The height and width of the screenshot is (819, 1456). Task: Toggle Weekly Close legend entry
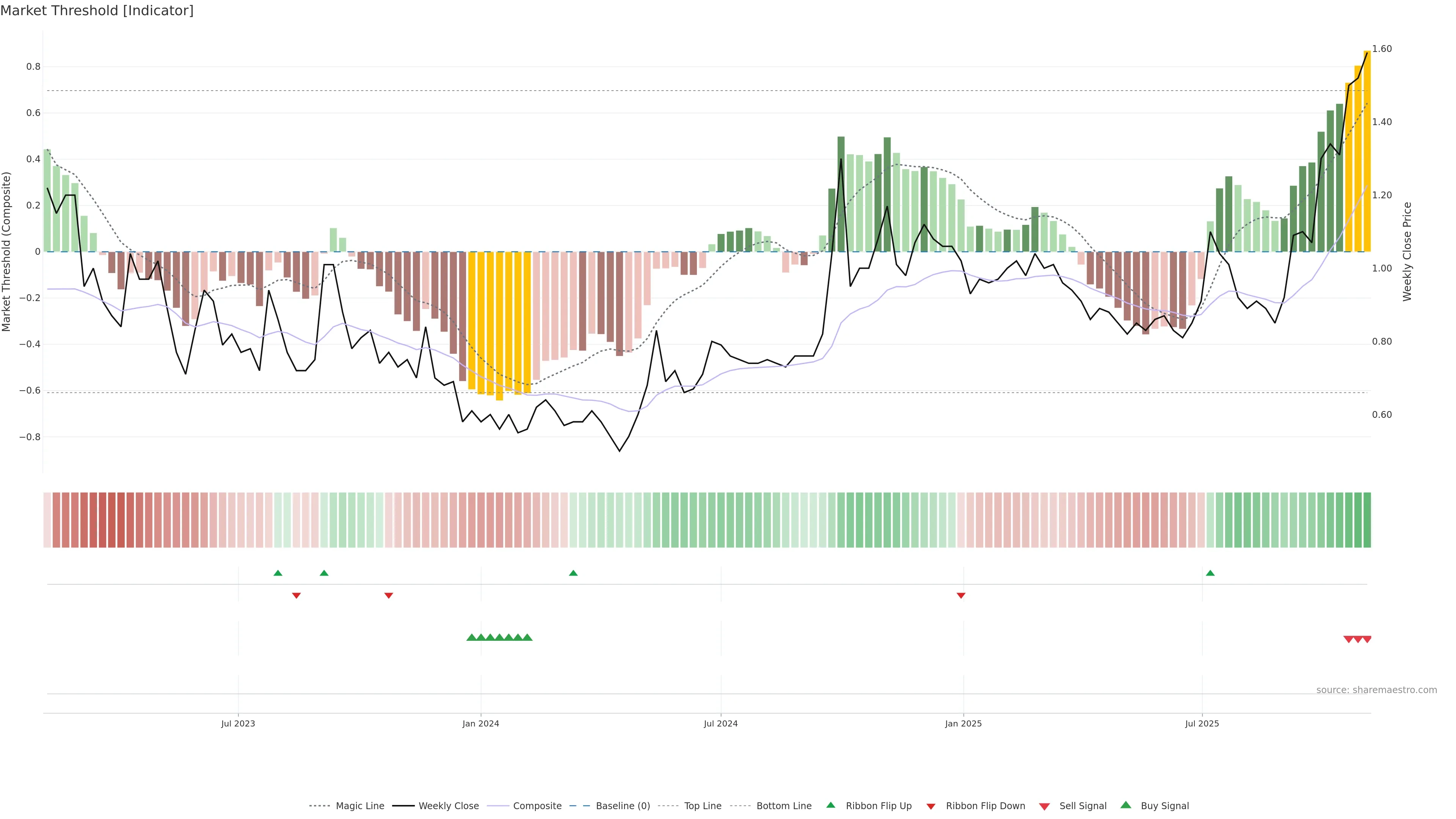pos(448,806)
